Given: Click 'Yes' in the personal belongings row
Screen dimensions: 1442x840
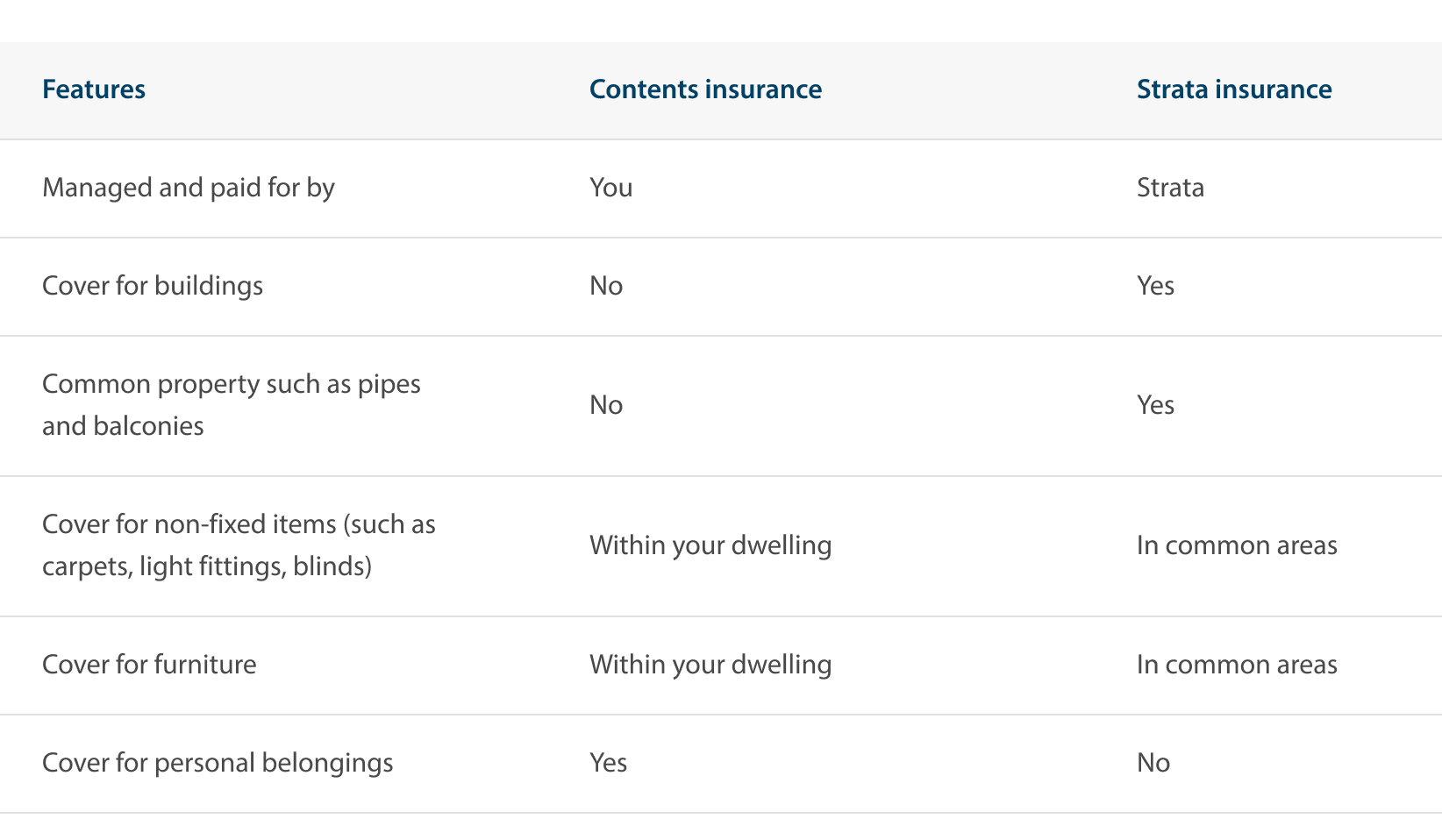Looking at the screenshot, I should pyautogui.click(x=608, y=763).
